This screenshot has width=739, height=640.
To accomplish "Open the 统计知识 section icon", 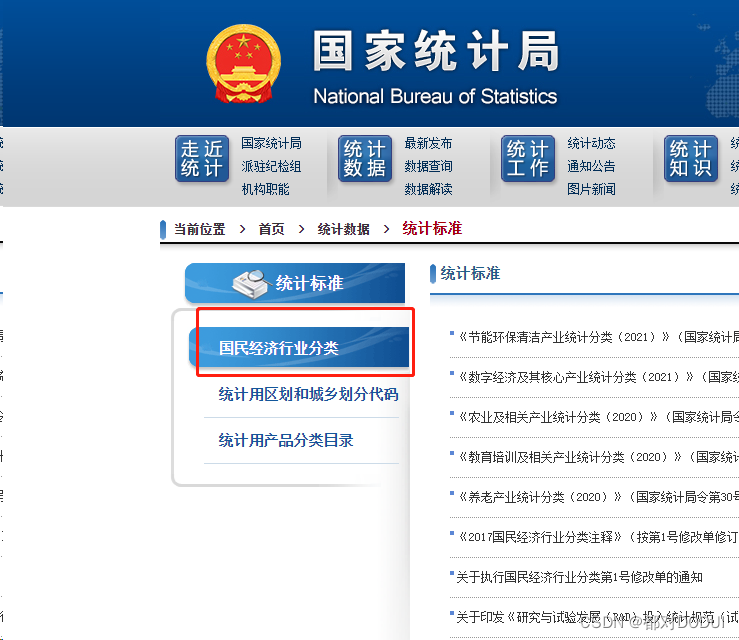I will pyautogui.click(x=691, y=158).
